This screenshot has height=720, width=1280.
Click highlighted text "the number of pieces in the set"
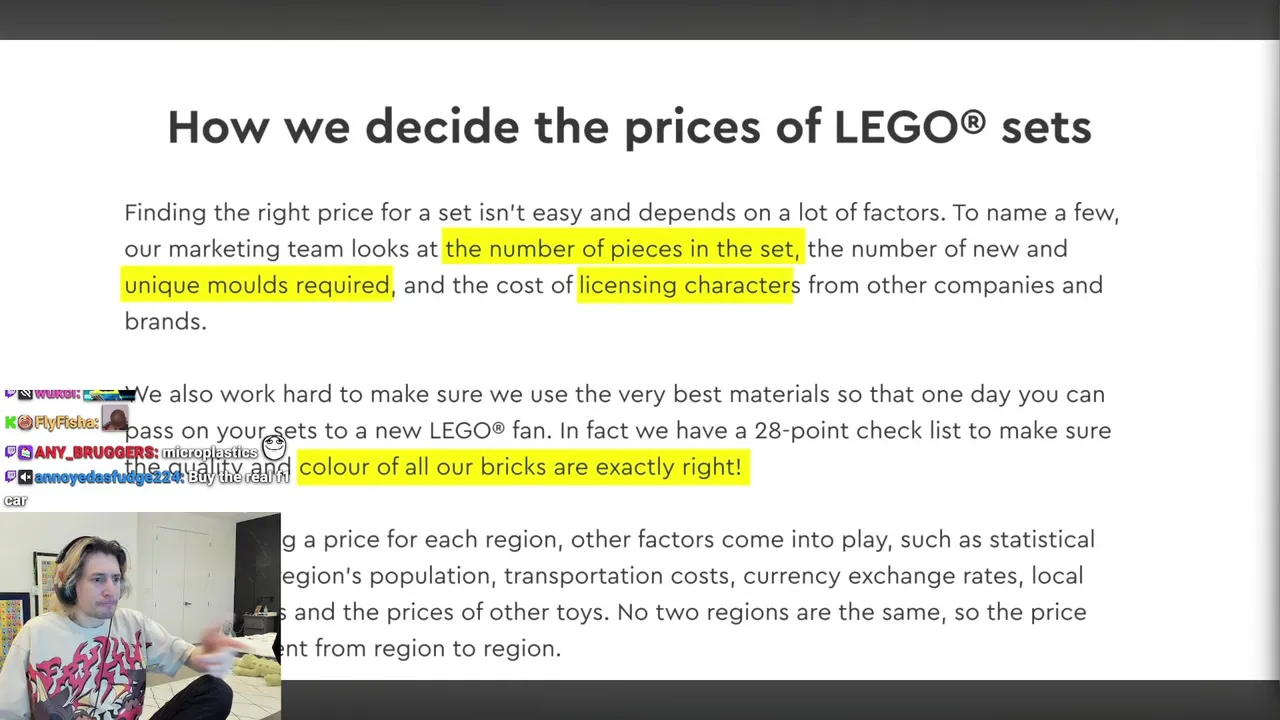point(622,249)
